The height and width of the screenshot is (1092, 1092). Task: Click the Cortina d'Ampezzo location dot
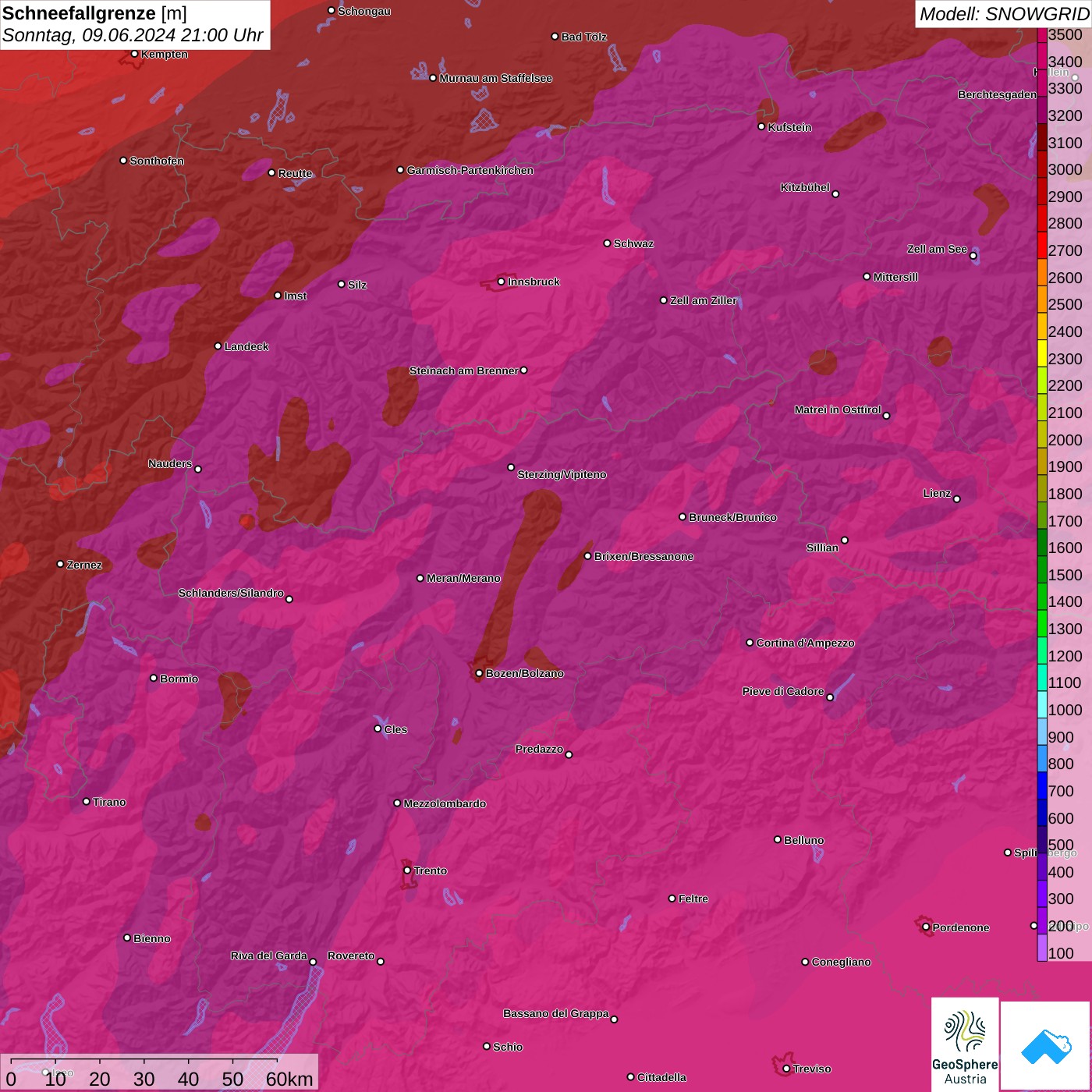click(750, 643)
